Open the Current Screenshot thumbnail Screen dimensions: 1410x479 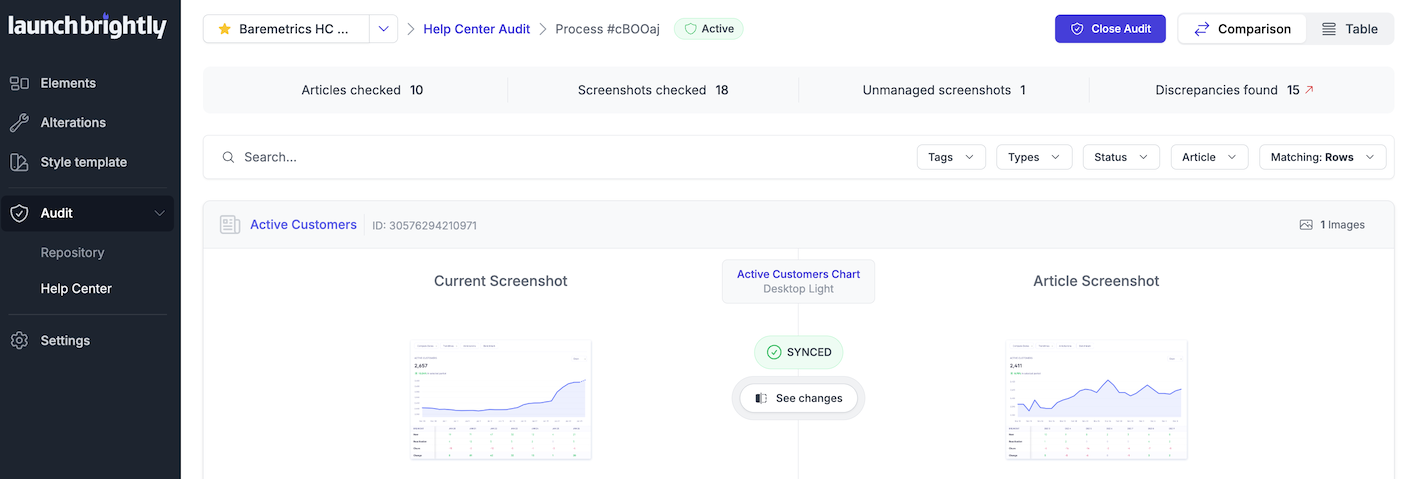point(501,399)
